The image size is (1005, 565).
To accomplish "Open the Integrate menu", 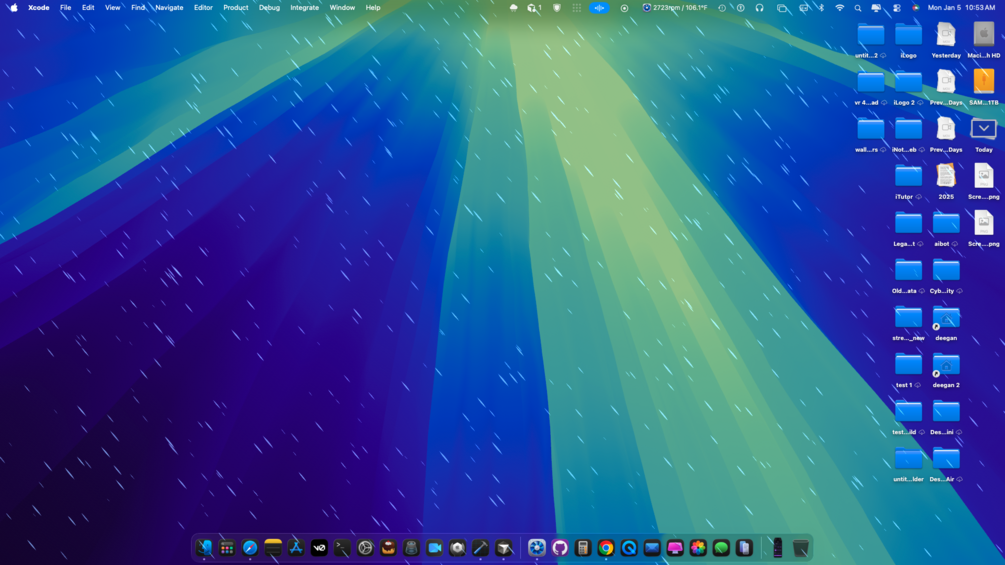I will point(304,8).
